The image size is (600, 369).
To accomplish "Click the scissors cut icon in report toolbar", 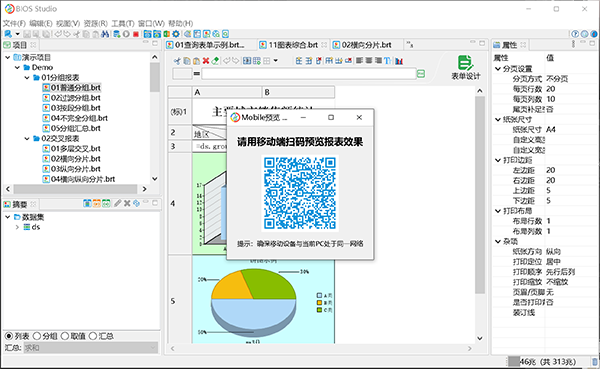I will tap(177, 61).
